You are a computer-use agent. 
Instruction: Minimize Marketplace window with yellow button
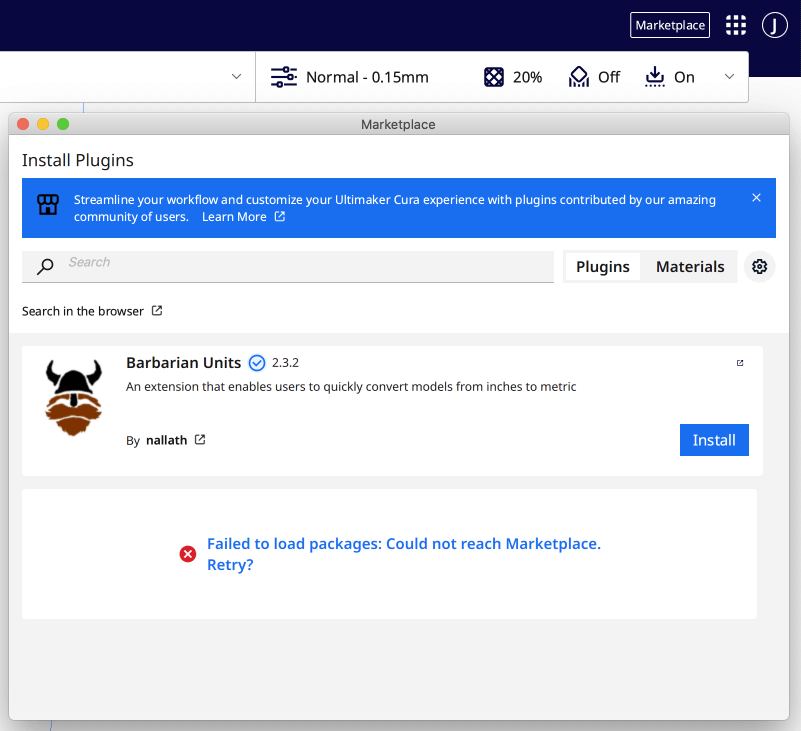43,124
